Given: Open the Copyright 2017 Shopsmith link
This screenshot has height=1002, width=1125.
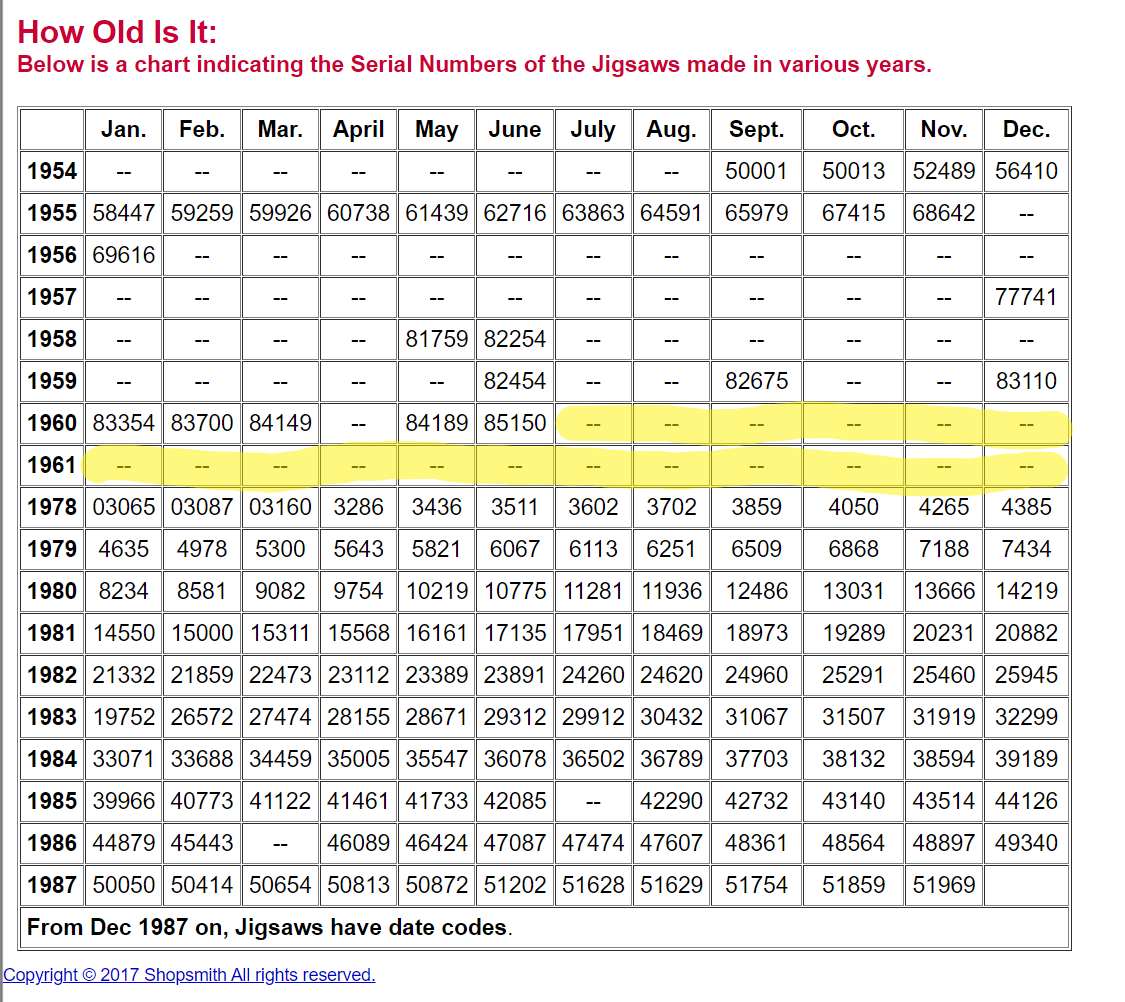Looking at the screenshot, I should click(189, 975).
